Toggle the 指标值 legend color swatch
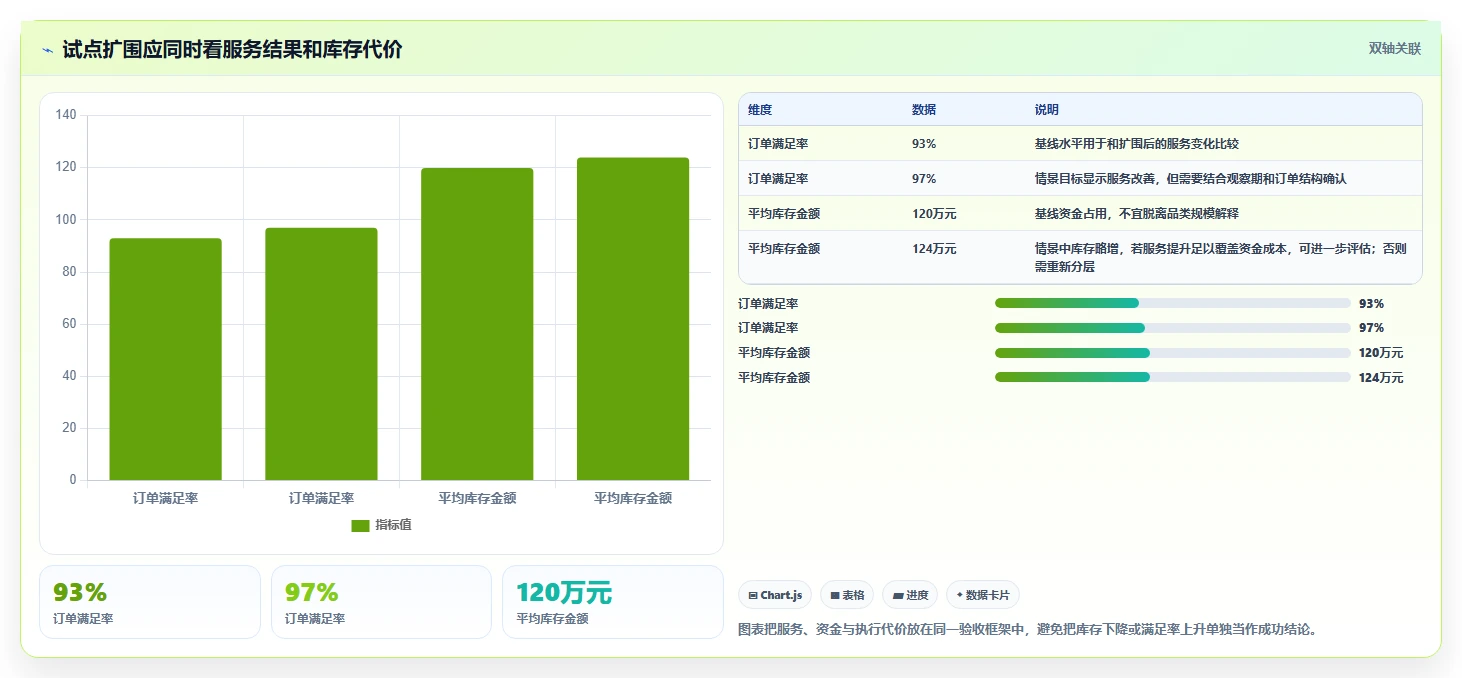Screen dimensions: 1462x678 point(360,526)
